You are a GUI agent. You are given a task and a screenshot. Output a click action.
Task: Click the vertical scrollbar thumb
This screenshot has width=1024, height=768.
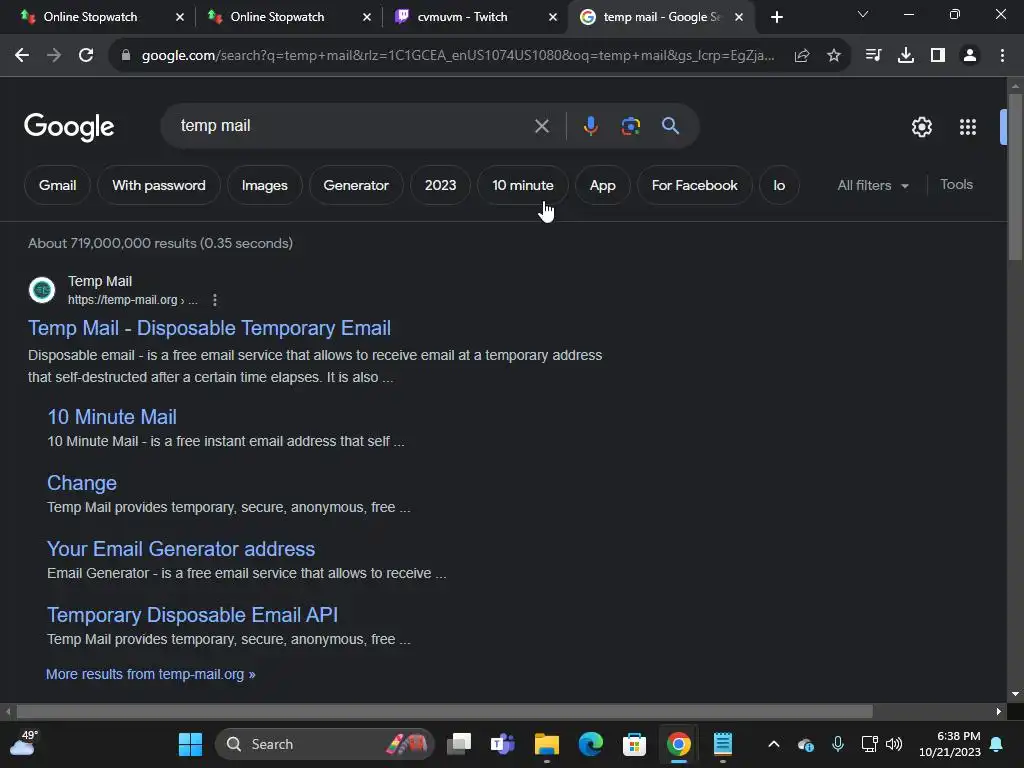click(1014, 176)
